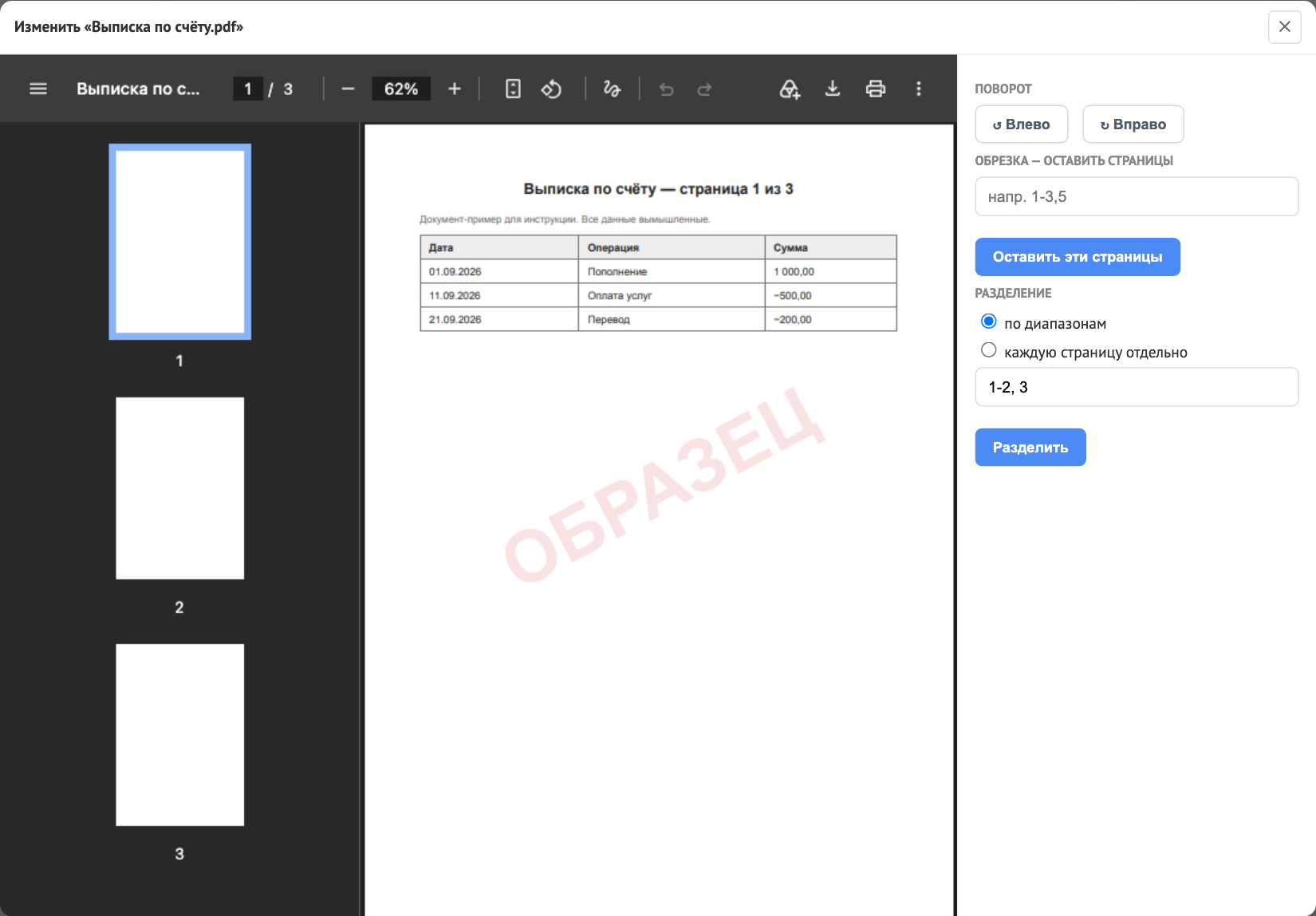Click the split ranges field with 1-2, 3
Image resolution: width=1316 pixels, height=916 pixels.
pos(1137,387)
